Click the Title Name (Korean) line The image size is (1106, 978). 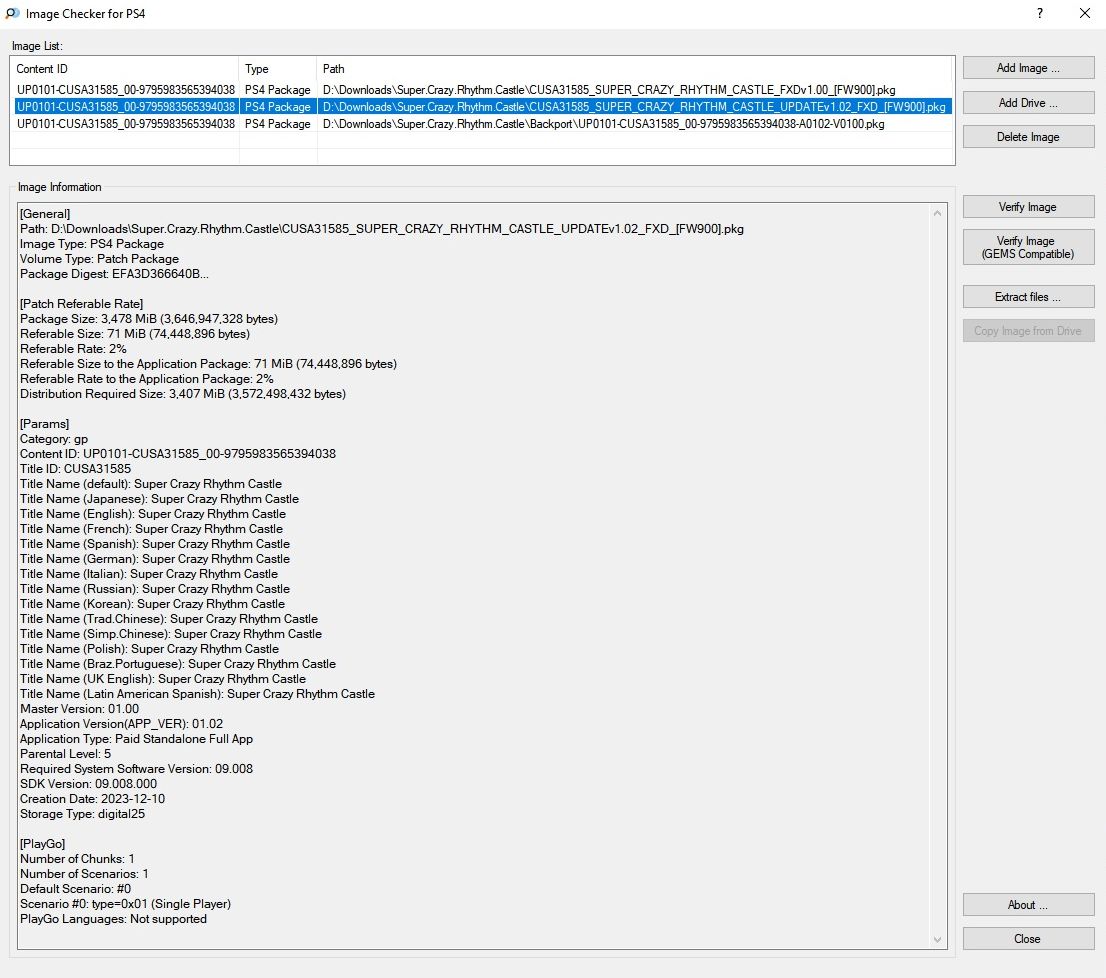click(x=152, y=604)
